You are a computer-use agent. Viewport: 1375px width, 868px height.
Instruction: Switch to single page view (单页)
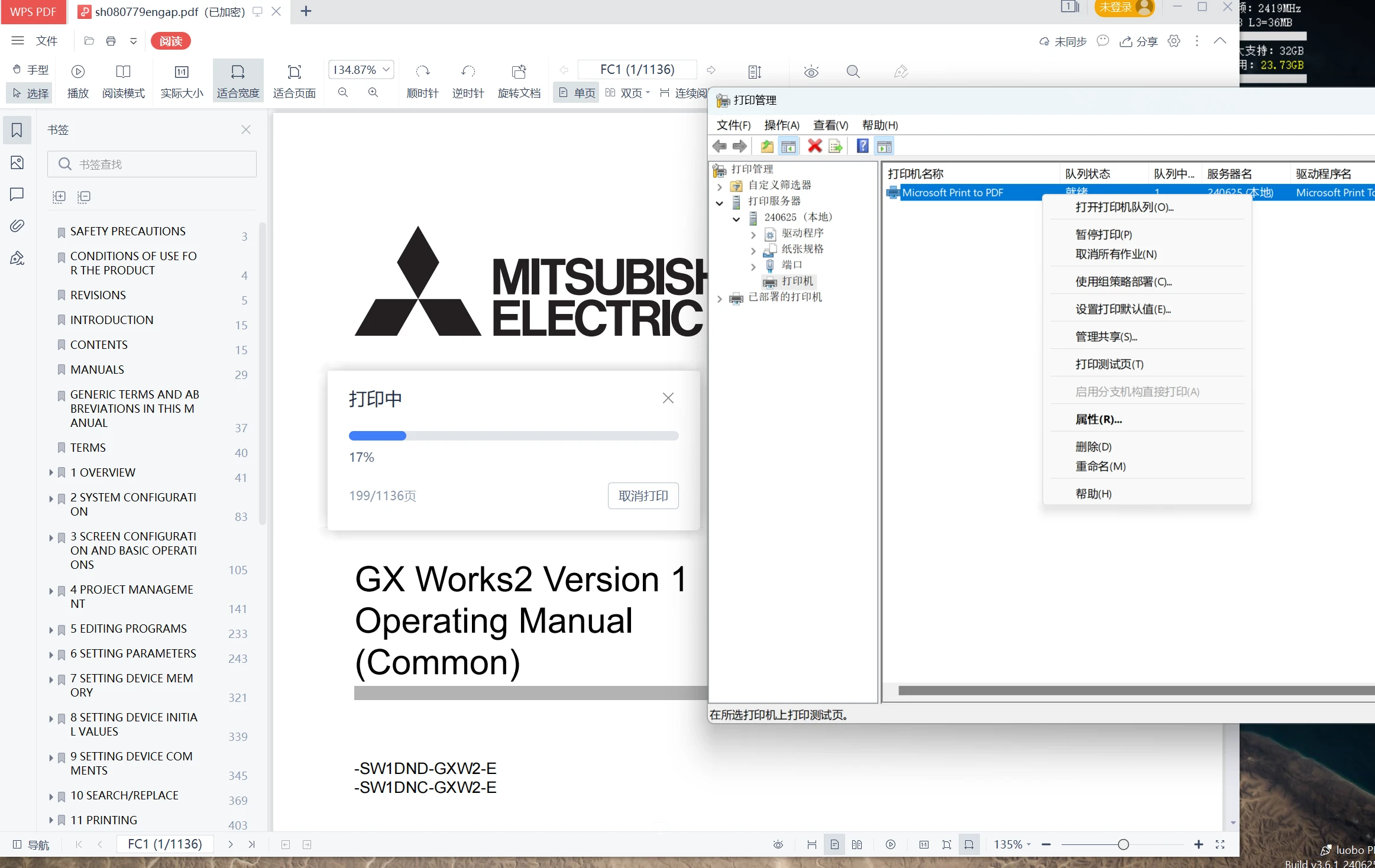tap(577, 93)
